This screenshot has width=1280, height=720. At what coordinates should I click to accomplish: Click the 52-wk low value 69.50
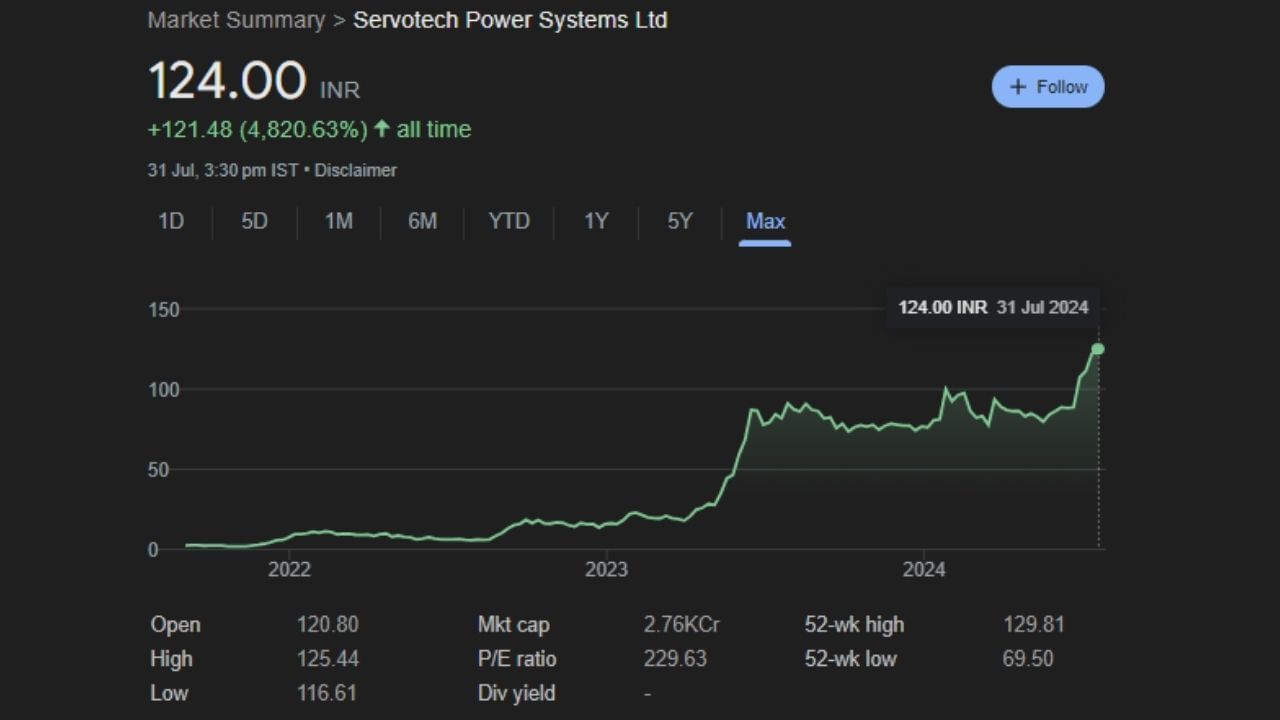click(x=1027, y=659)
